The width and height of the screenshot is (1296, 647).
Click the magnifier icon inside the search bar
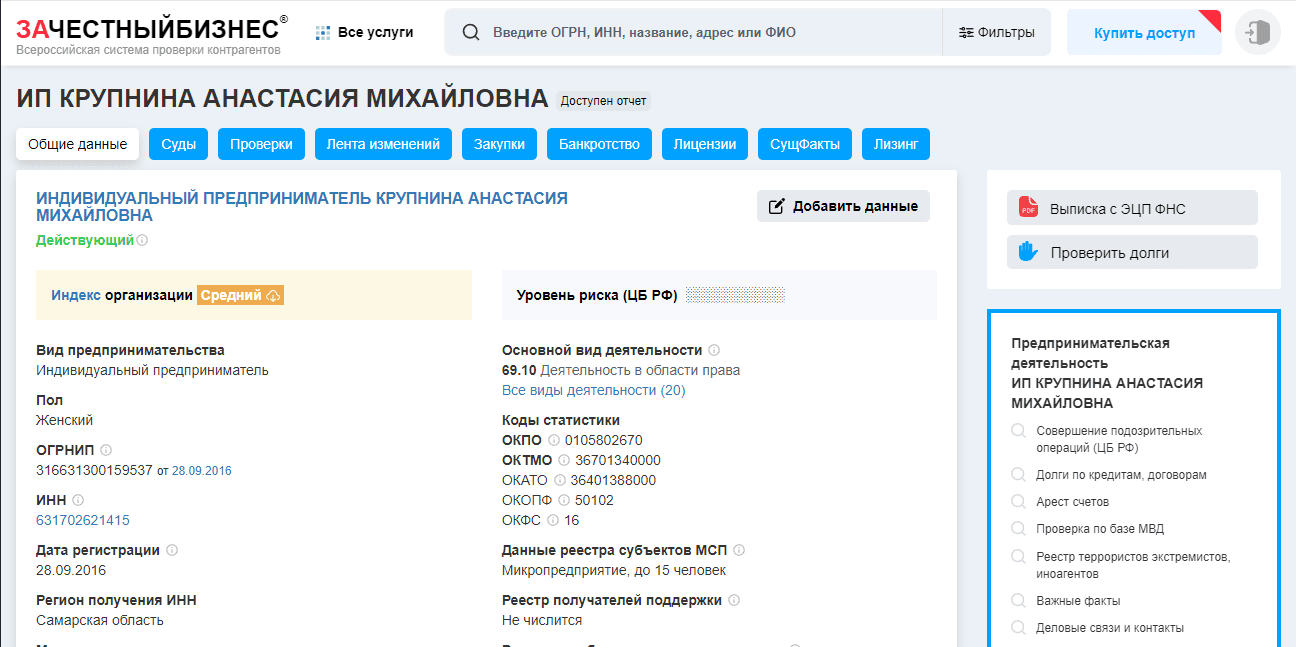[x=470, y=31]
